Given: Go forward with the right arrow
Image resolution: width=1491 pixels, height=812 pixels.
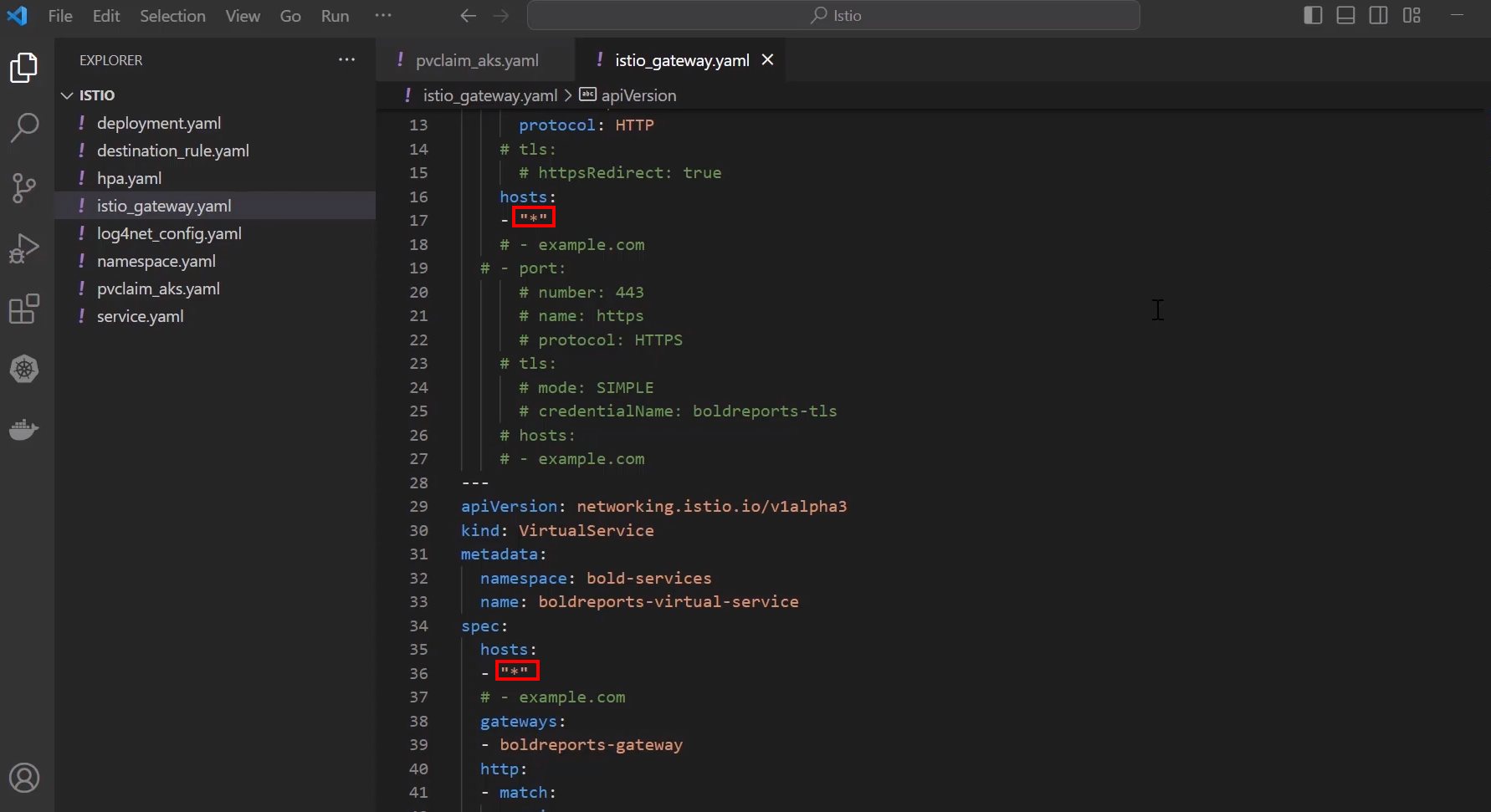Looking at the screenshot, I should 501,16.
